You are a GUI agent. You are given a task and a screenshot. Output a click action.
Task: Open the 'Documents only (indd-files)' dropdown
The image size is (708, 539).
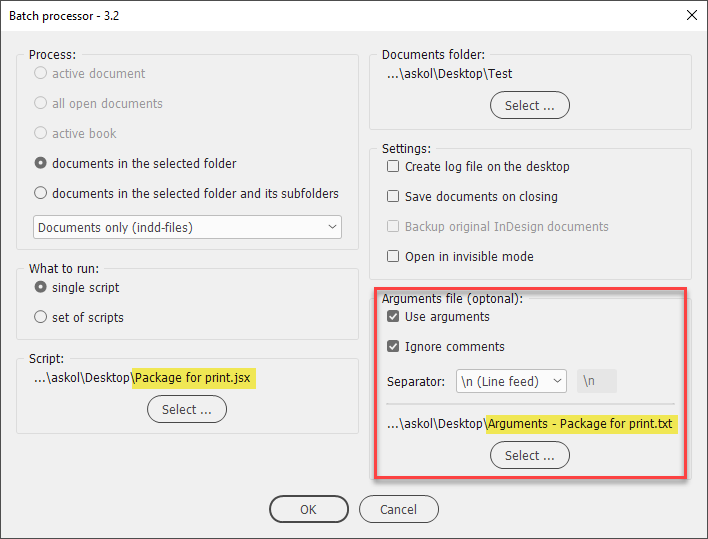point(187,227)
